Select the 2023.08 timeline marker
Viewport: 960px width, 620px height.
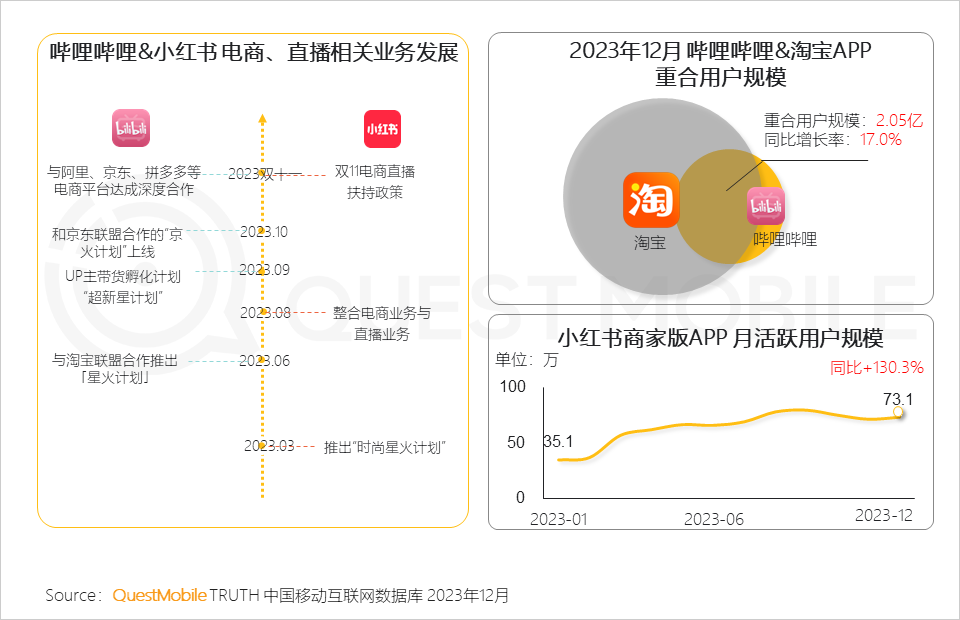pyautogui.click(x=265, y=313)
